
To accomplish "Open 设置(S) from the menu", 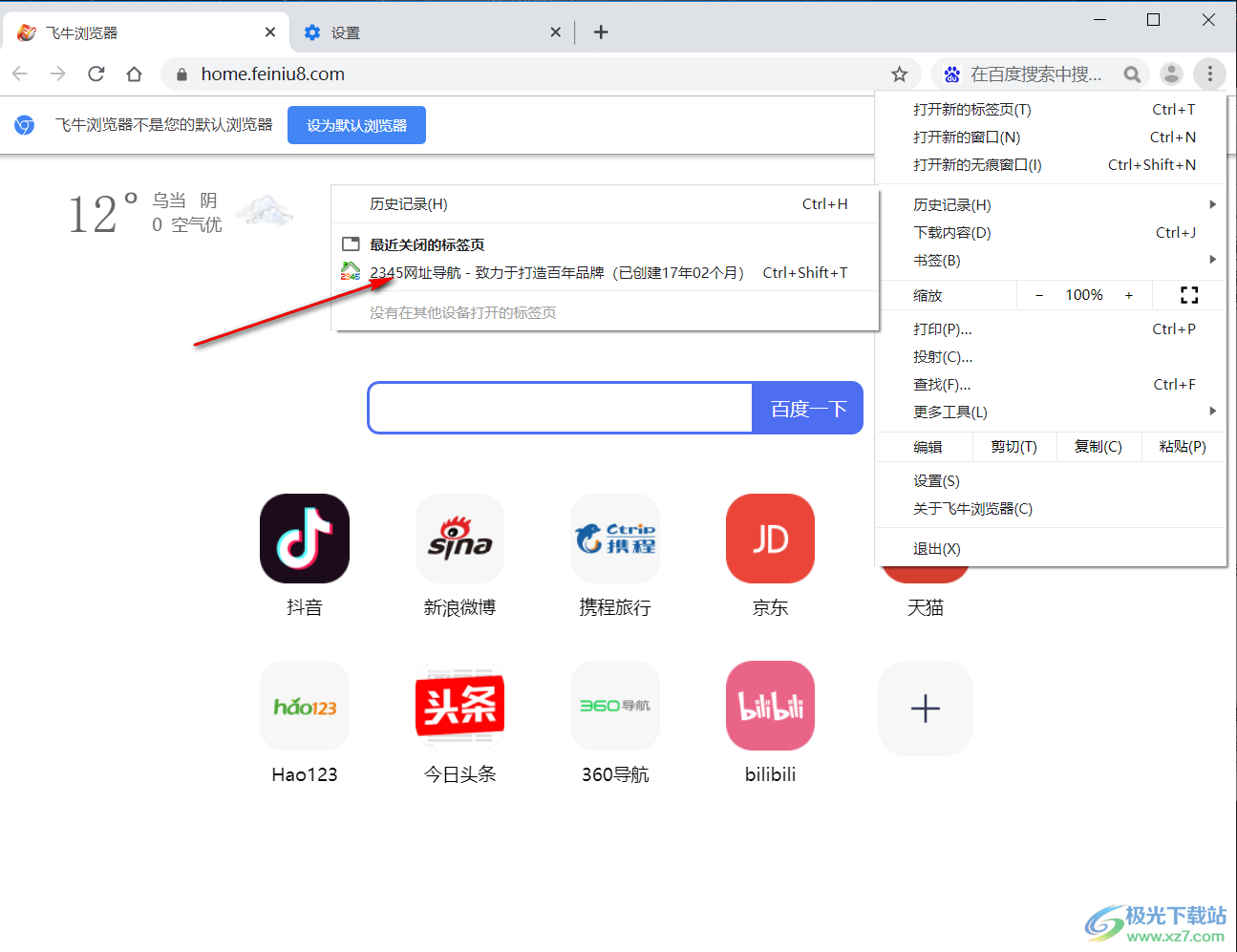I will click(x=1051, y=480).
